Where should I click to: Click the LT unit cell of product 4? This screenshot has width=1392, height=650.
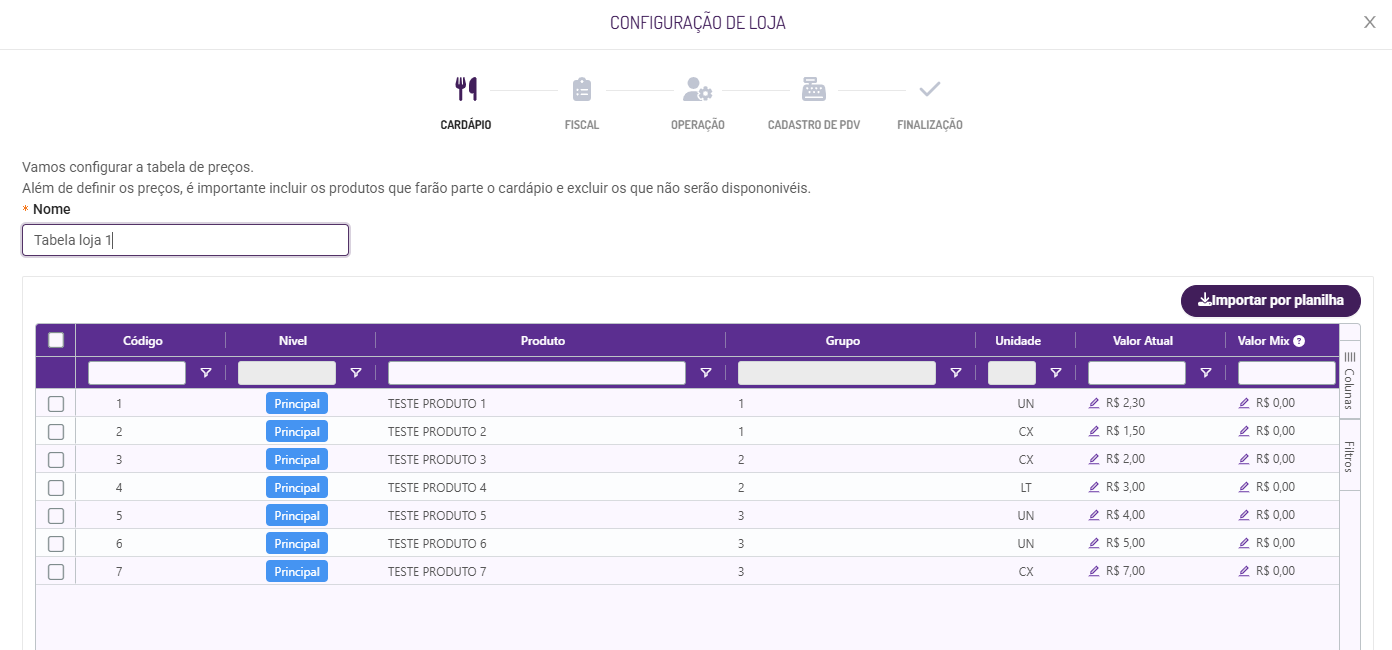pyautogui.click(x=1026, y=487)
